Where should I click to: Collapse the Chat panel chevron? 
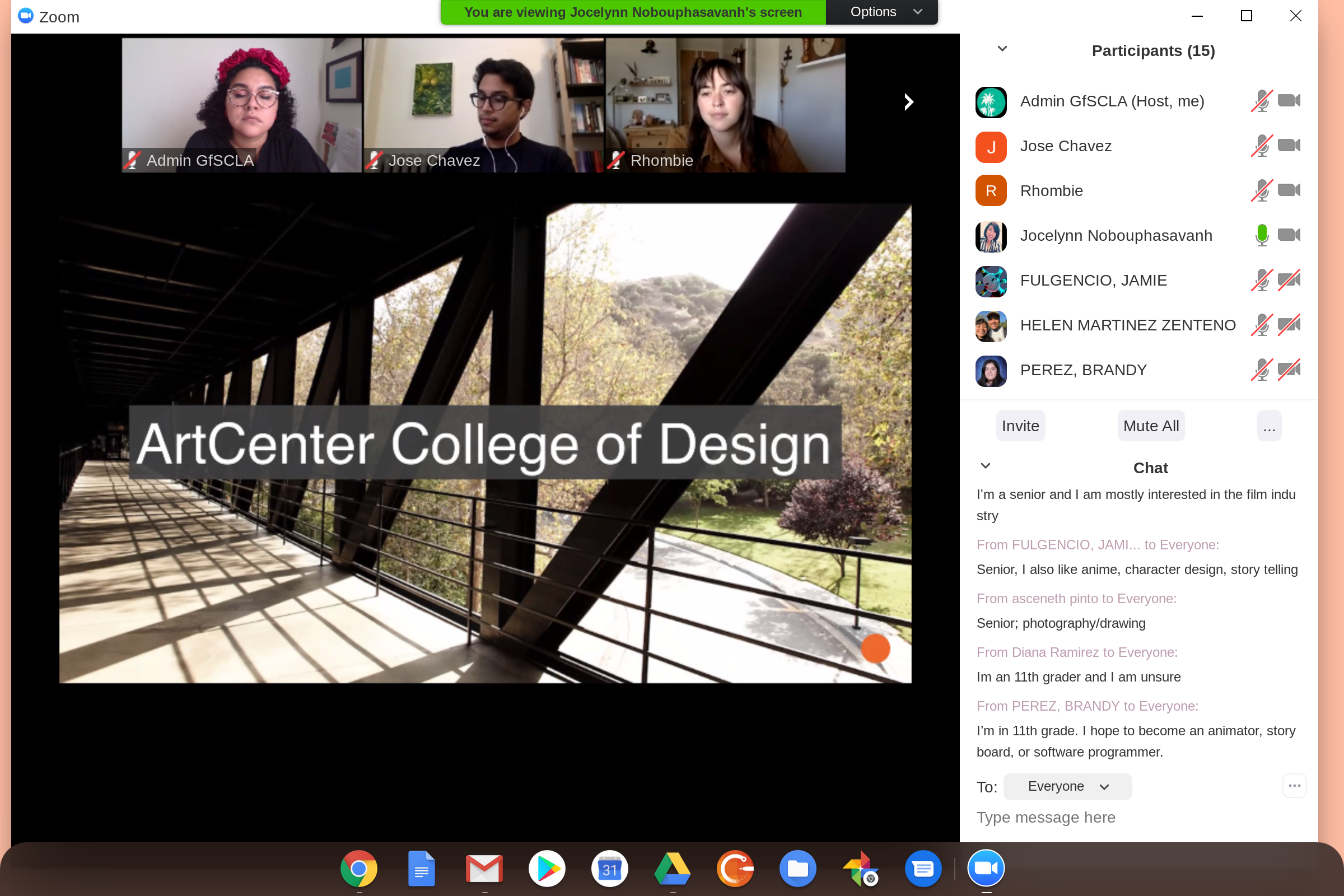[986, 466]
